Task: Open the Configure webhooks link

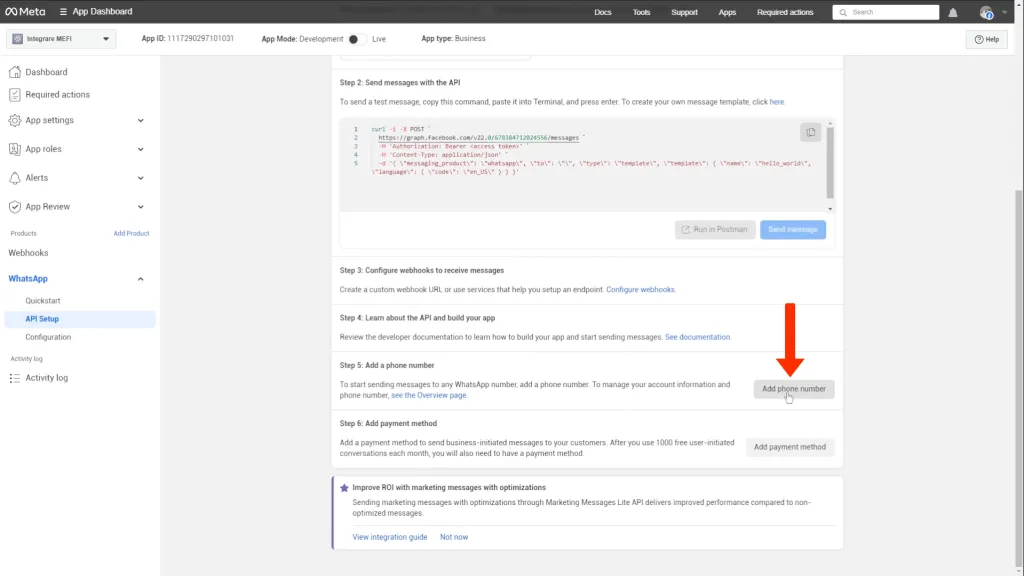Action: pyautogui.click(x=640, y=289)
